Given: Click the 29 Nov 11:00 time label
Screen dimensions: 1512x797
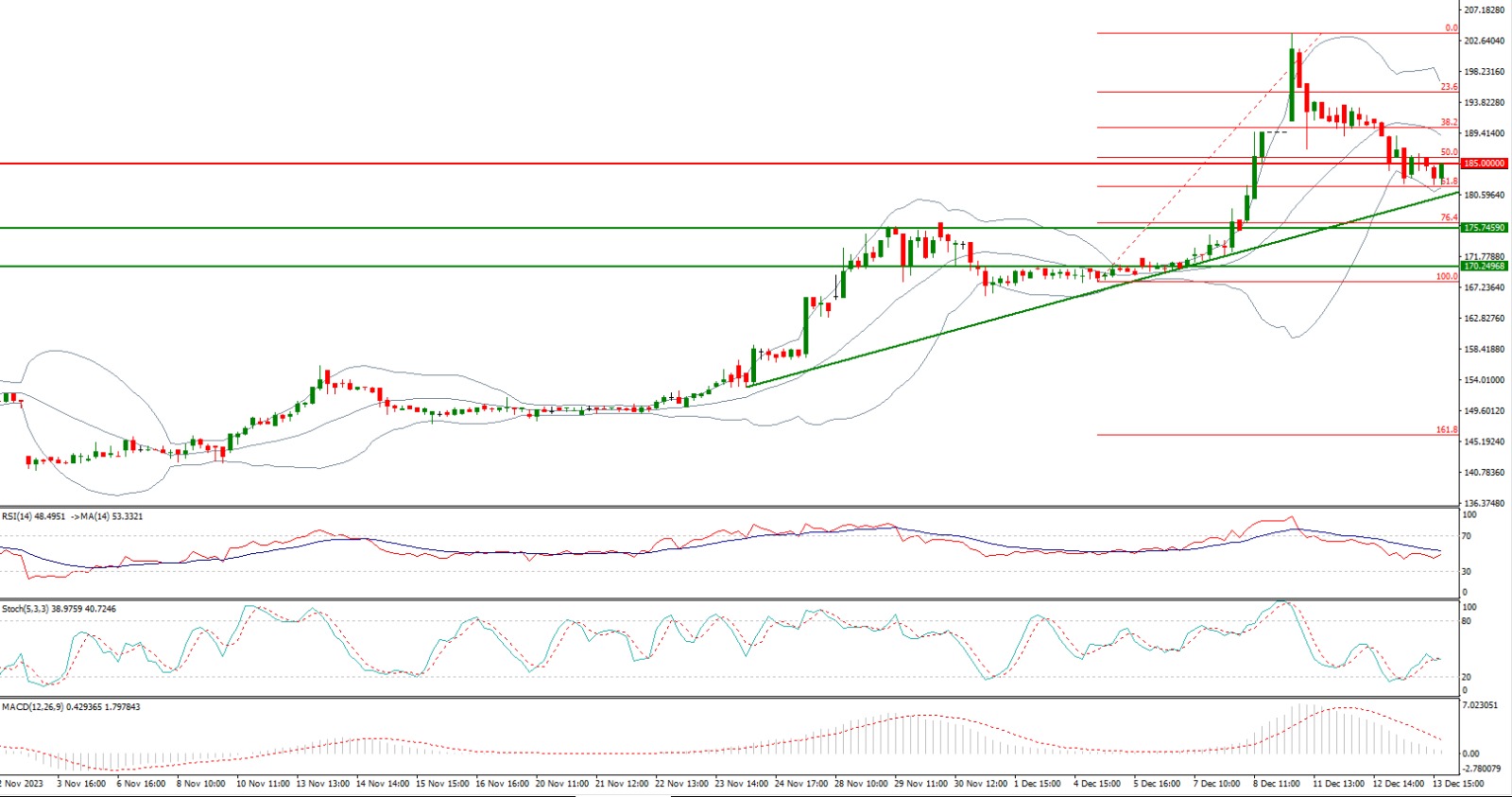Looking at the screenshot, I should [x=920, y=784].
